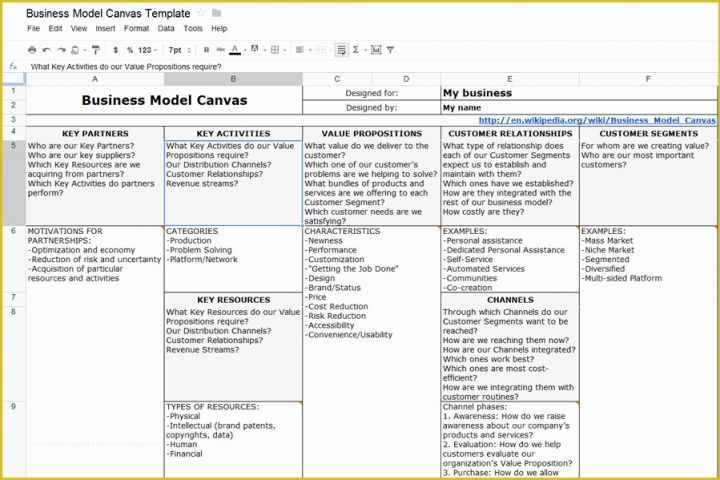Click the 'My business' cell
Viewport: 720px width, 480px height.
pos(579,93)
